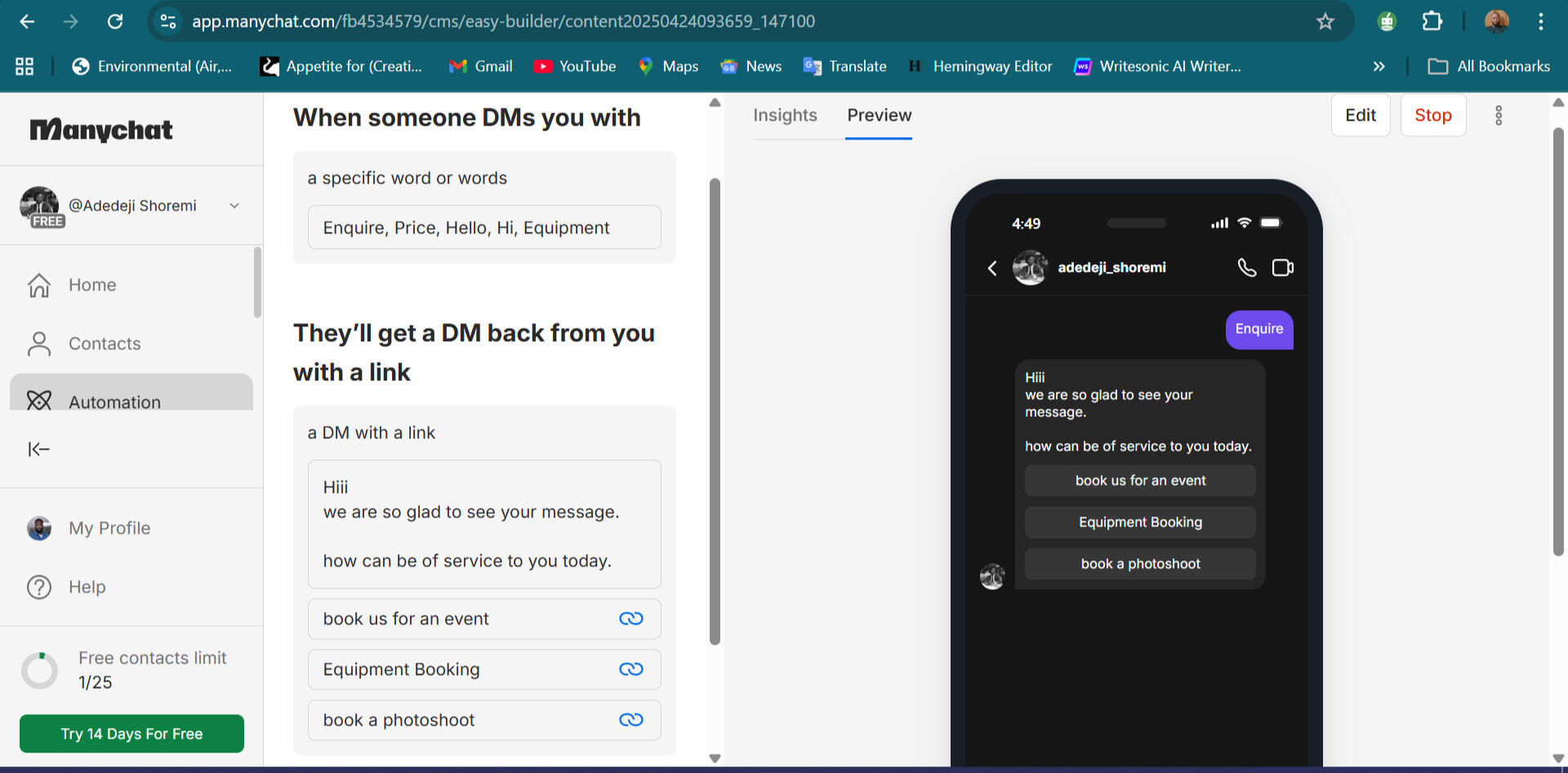
Task: Collapse the sidebar using the arrow icon
Action: coord(38,449)
